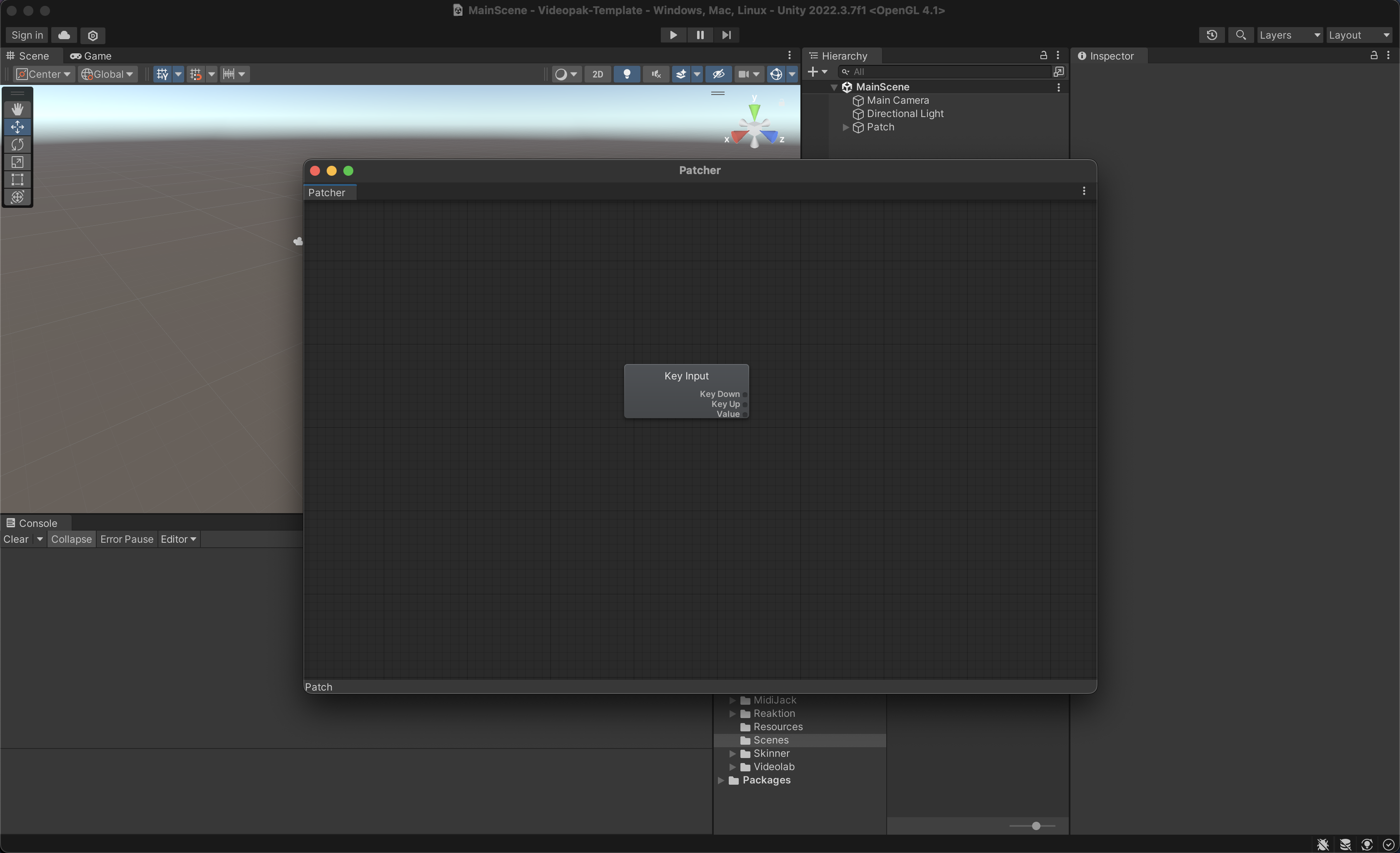Click the Step frame button
Image resolution: width=1400 pixels, height=853 pixels.
(x=726, y=35)
